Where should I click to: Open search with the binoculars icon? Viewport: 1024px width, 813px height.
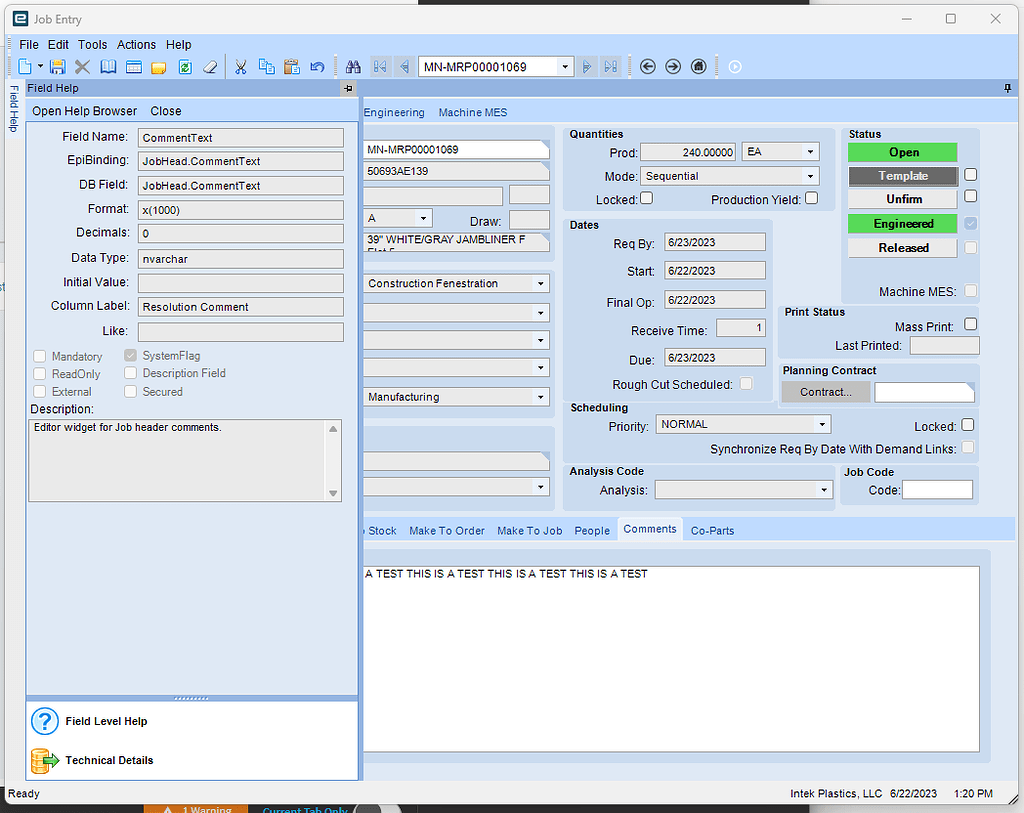click(354, 66)
